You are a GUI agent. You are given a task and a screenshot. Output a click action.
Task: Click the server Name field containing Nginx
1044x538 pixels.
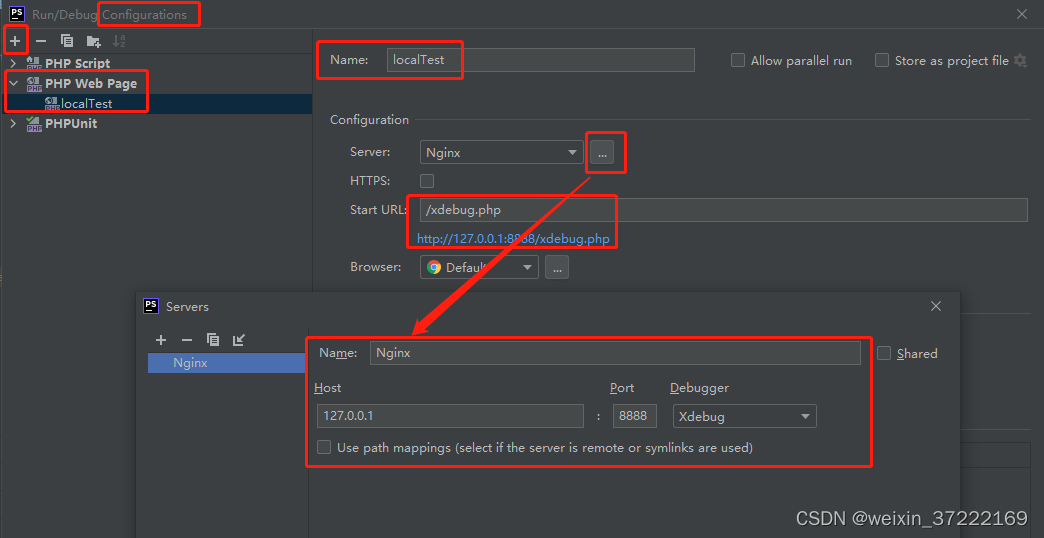coord(615,353)
